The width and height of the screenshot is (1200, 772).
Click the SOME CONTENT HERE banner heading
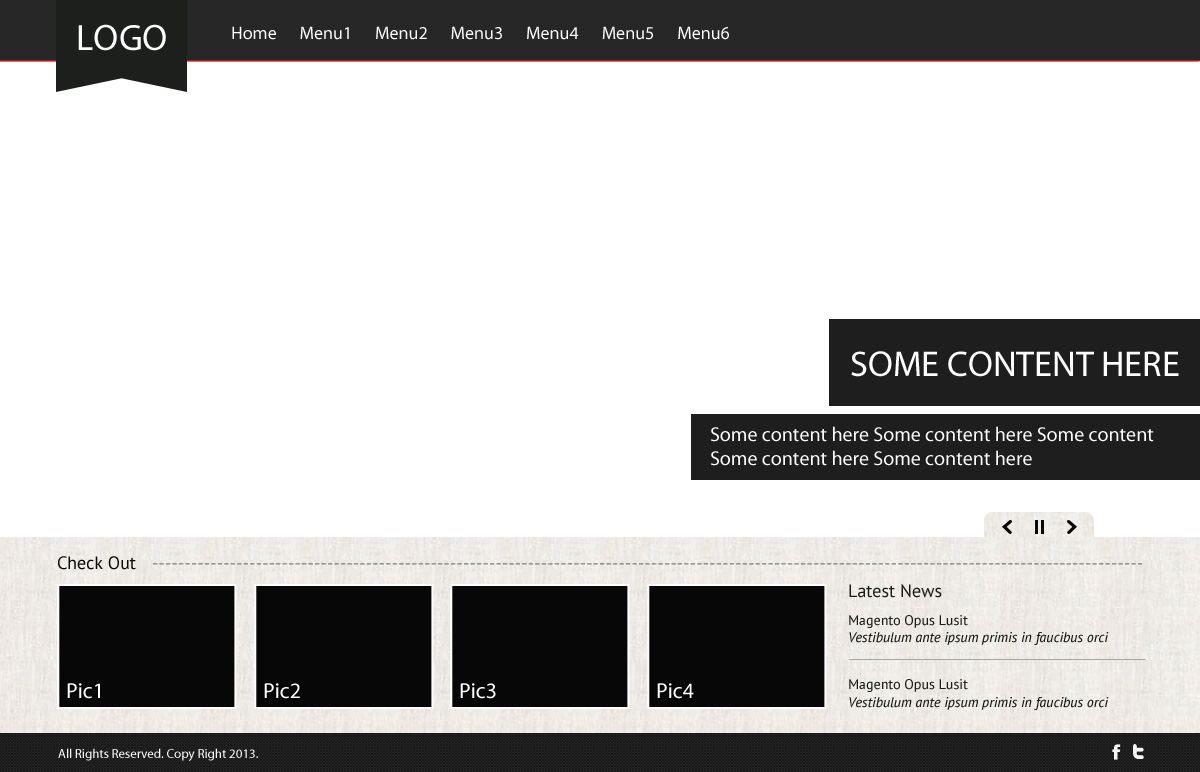[x=1014, y=364]
